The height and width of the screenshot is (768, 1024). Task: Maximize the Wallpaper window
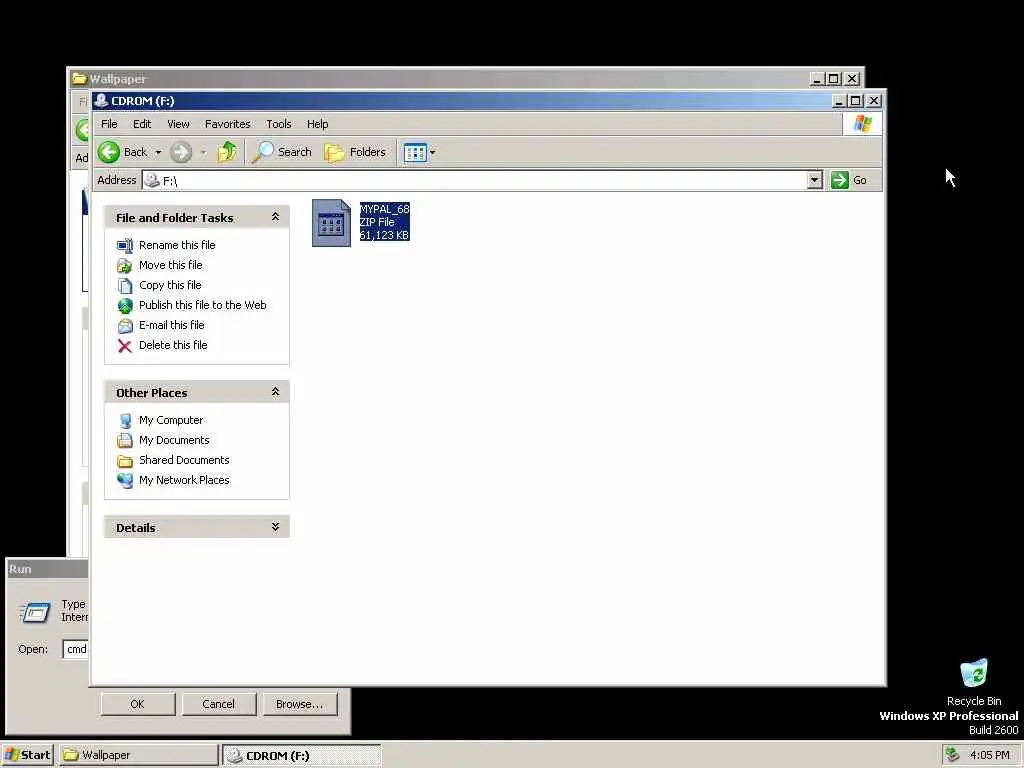[833, 78]
